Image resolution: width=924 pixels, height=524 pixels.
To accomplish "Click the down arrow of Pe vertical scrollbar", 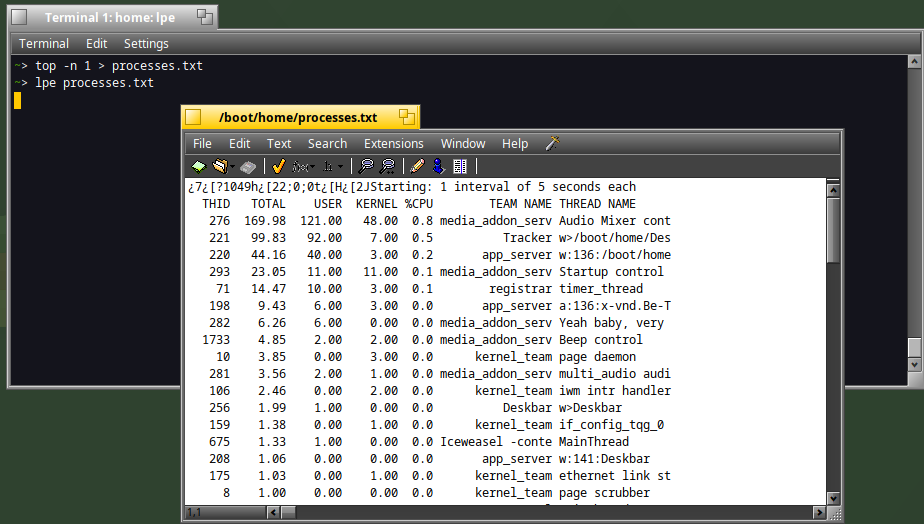I will point(833,498).
